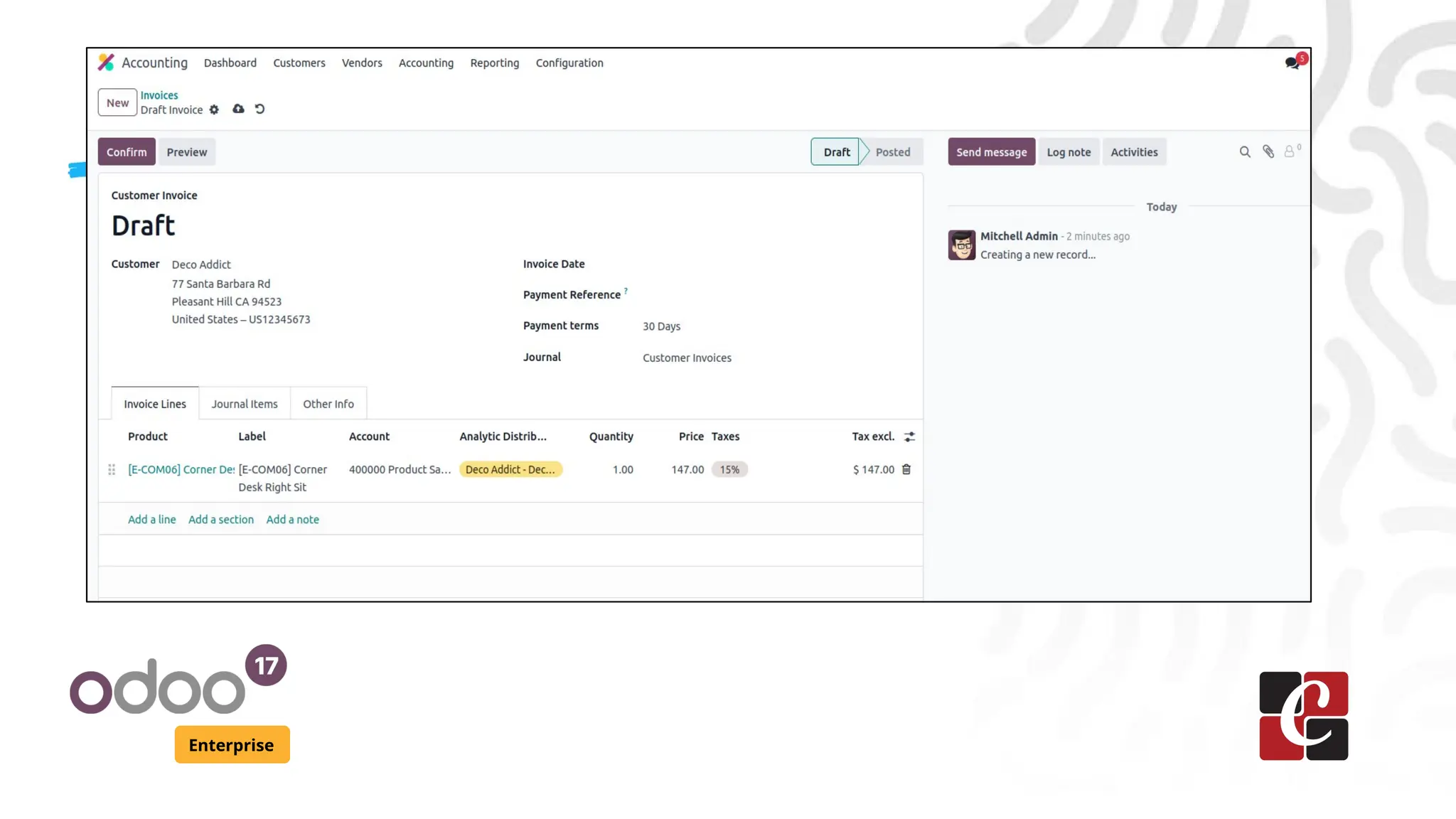Viewport: 1456px width, 819px height.
Task: Click the cloud save icon
Action: coord(238,109)
